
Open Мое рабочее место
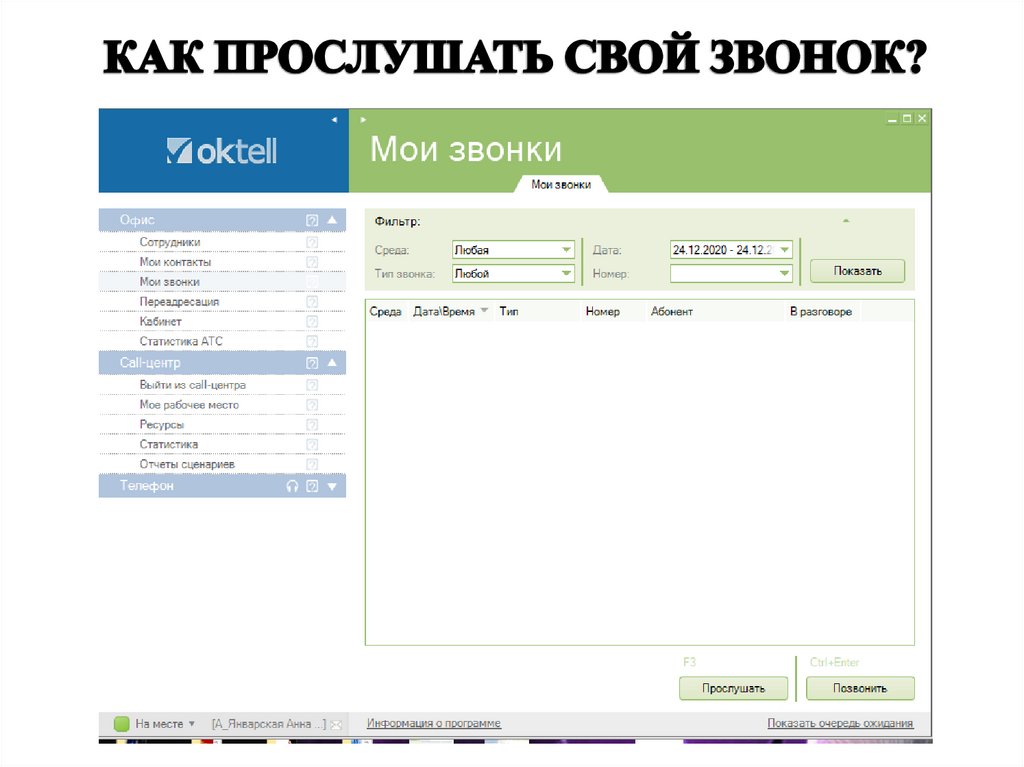(189, 405)
